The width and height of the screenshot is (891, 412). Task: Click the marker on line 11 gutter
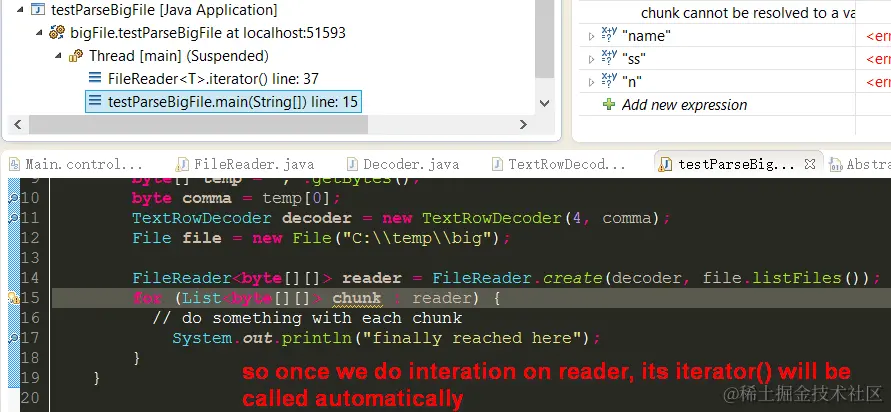pyautogui.click(x=13, y=218)
